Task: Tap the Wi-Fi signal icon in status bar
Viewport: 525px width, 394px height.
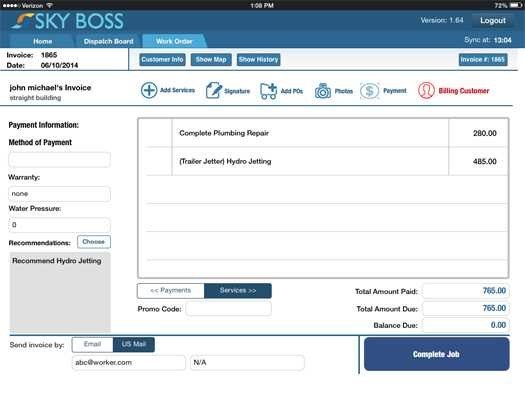Action: [x=50, y=5]
